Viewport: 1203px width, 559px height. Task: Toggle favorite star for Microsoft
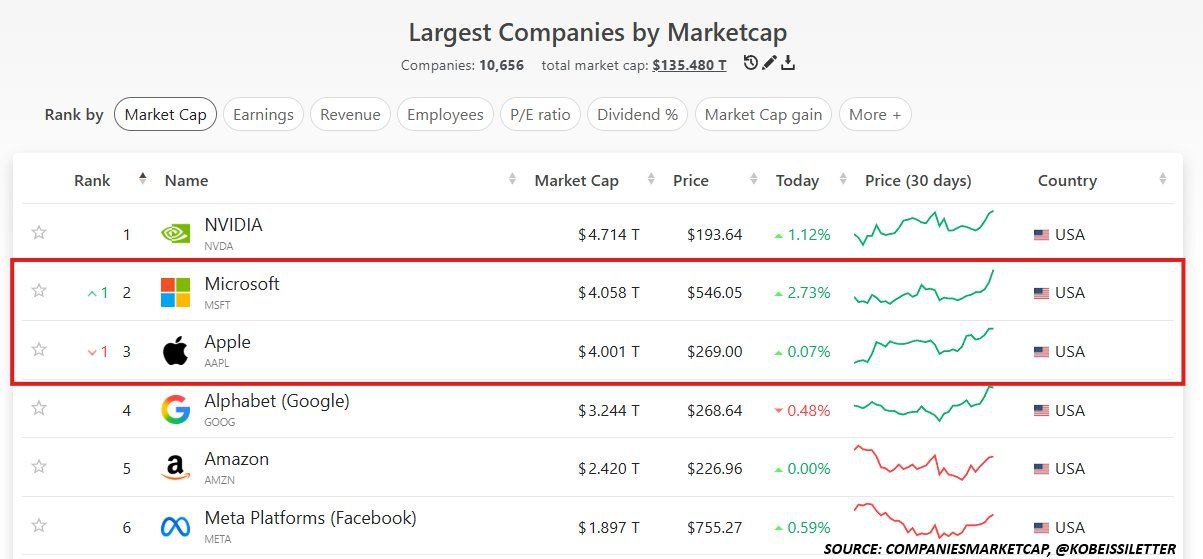tap(39, 291)
